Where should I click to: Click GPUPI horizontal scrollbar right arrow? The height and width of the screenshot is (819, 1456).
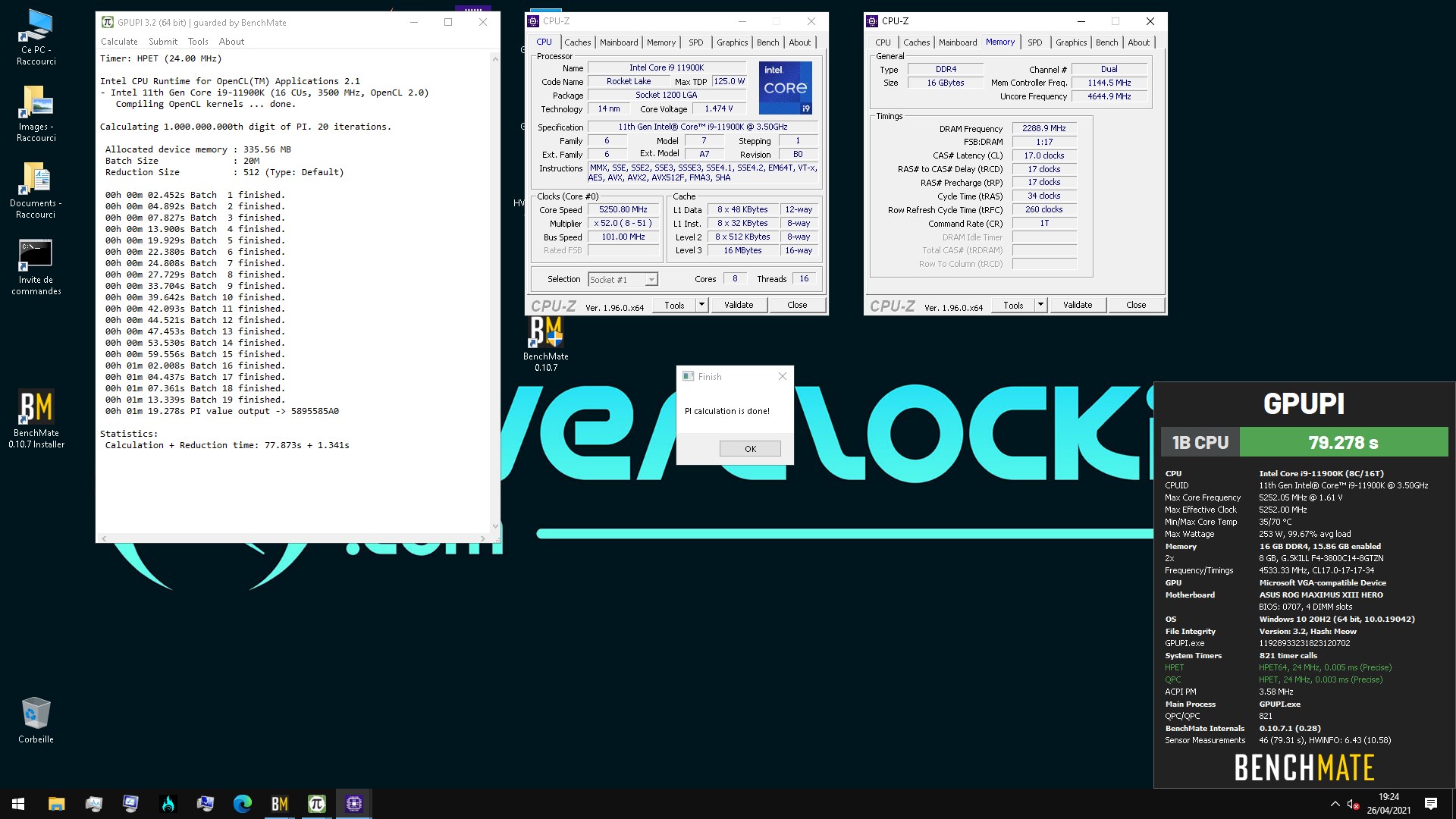point(482,538)
